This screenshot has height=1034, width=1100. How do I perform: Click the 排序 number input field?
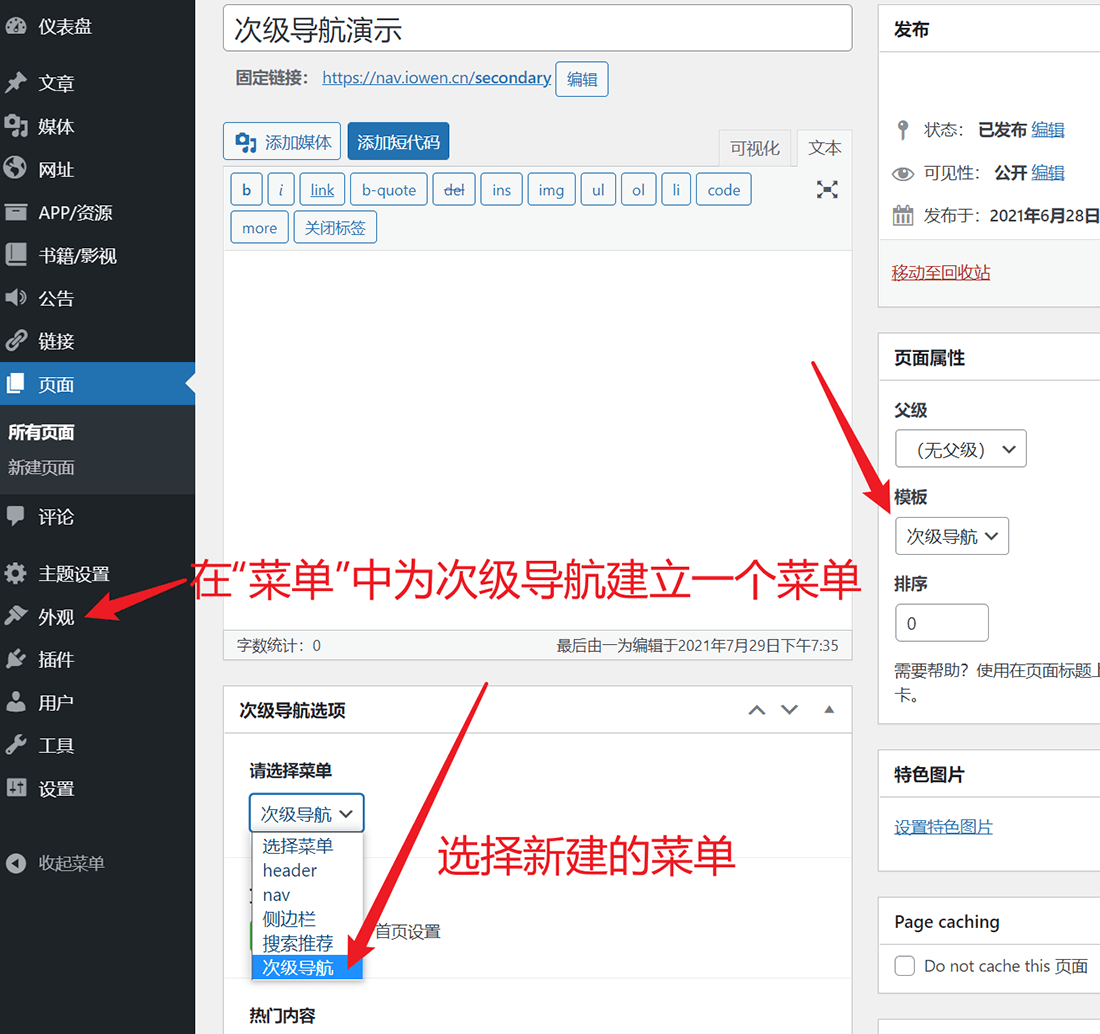point(941,623)
